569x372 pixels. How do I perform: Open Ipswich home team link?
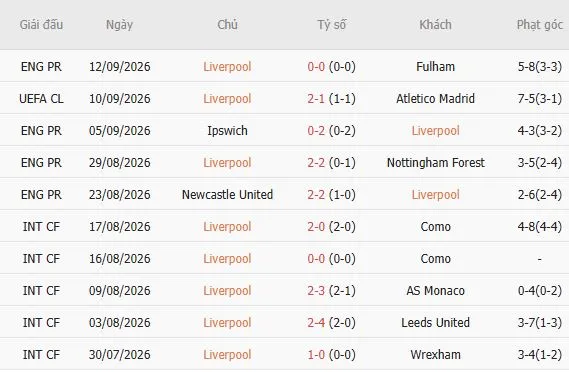click(227, 131)
